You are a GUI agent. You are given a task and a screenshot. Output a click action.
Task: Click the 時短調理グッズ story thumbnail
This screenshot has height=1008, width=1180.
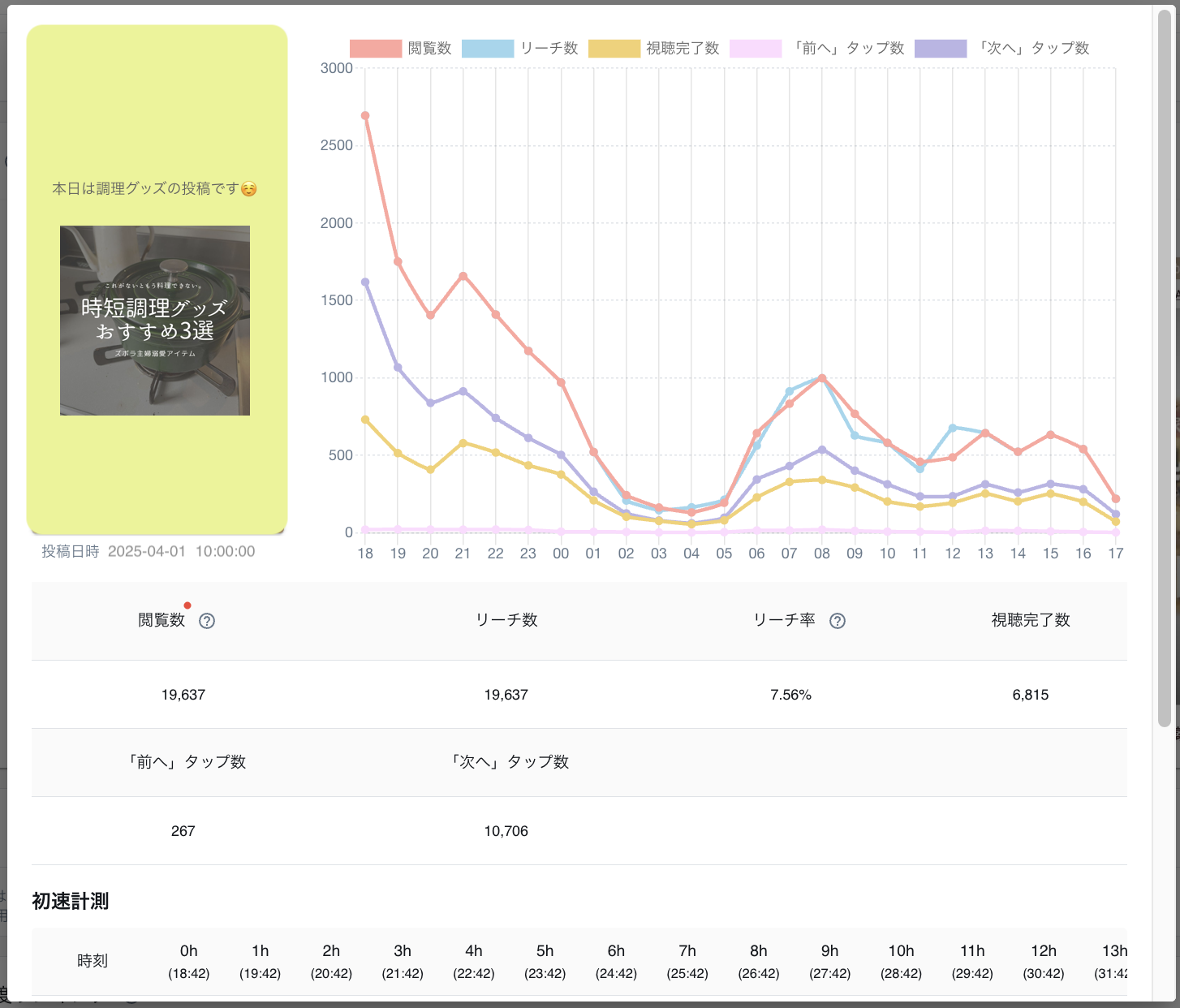(154, 320)
